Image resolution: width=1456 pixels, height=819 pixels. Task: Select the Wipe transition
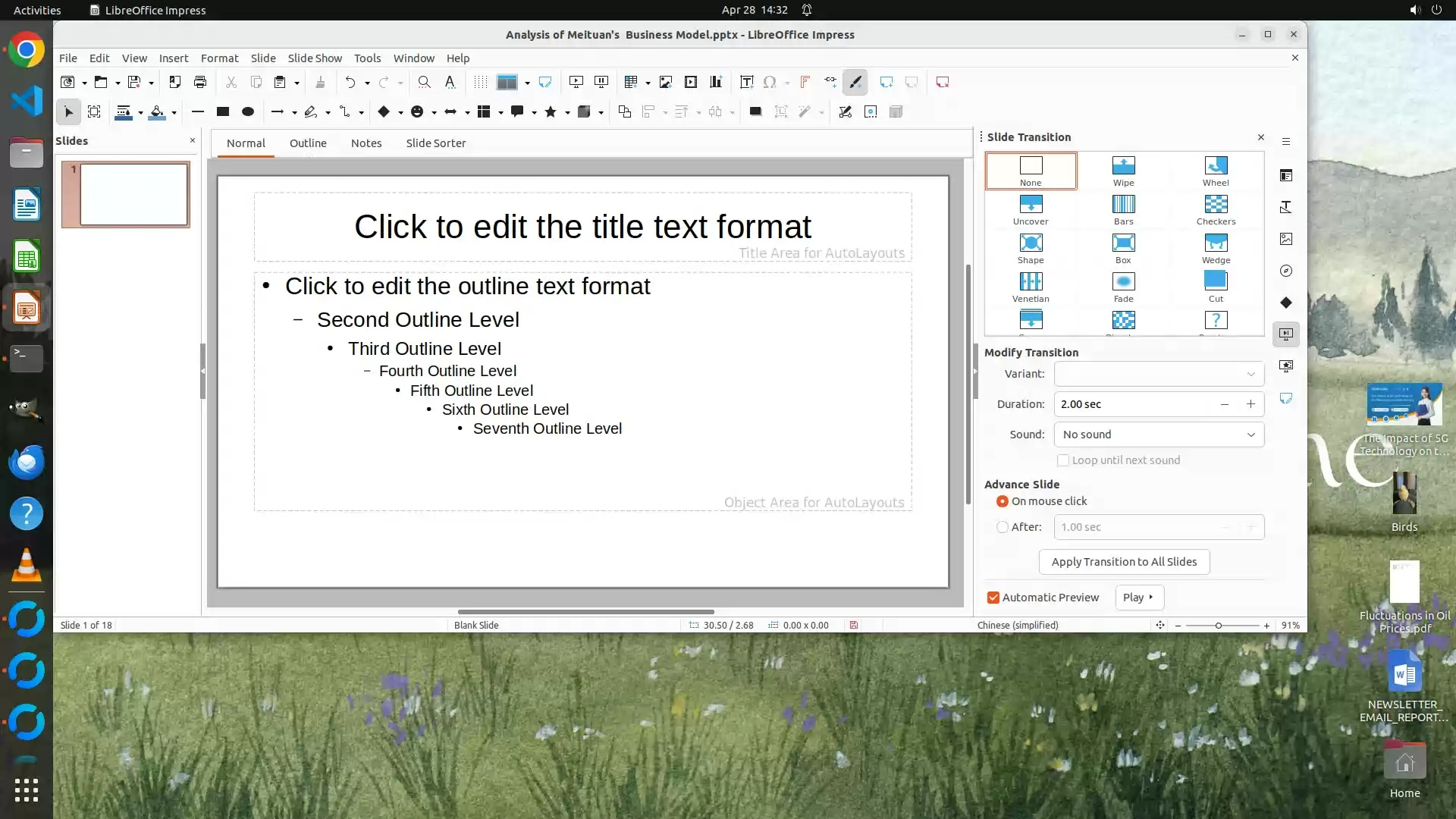coord(1123,171)
